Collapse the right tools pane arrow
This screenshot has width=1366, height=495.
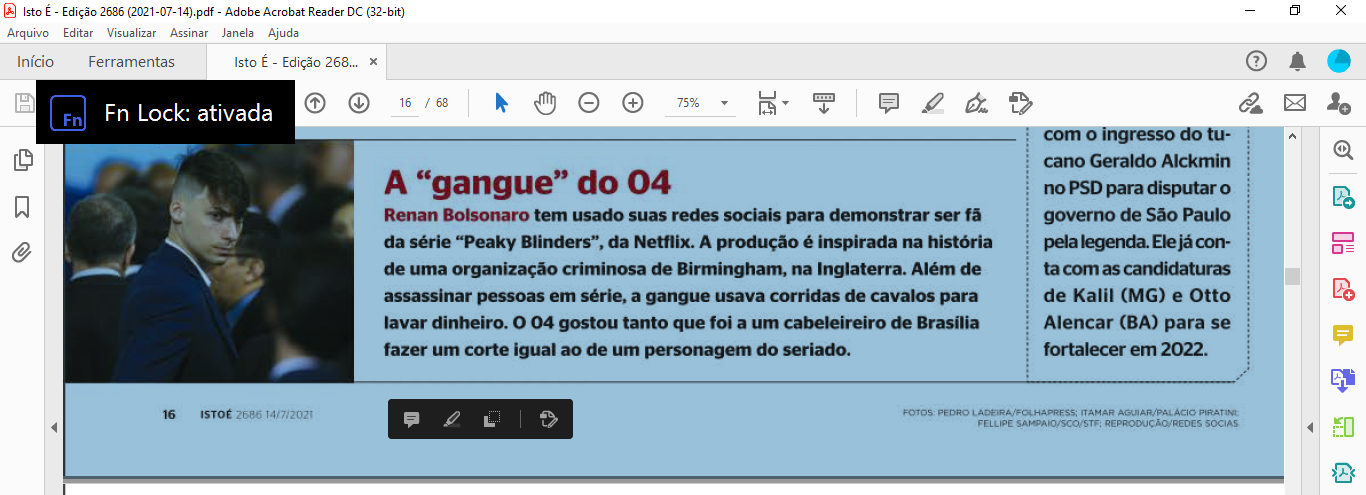pos(1310,428)
